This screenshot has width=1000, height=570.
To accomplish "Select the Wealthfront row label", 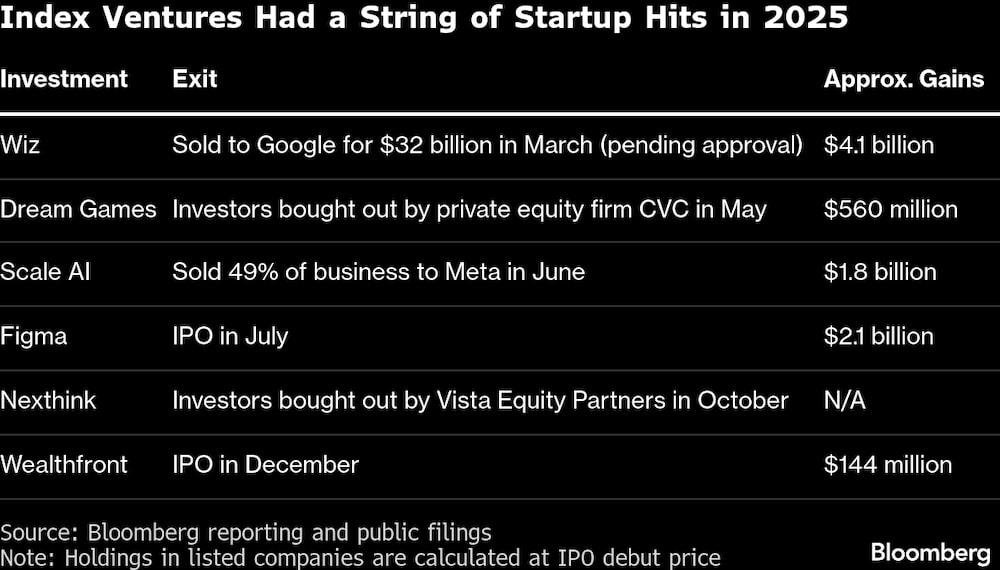I will point(64,464).
